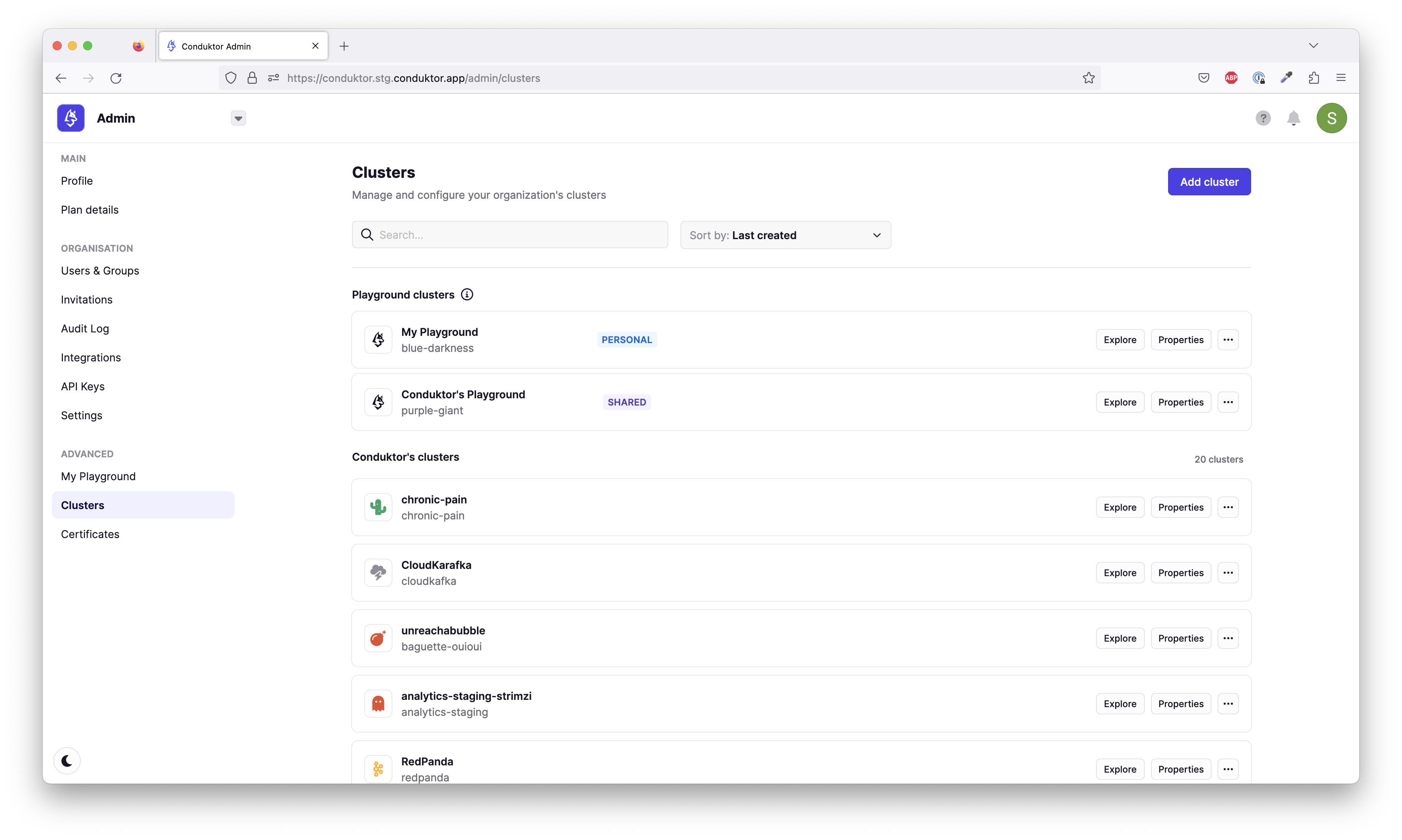This screenshot has height=840, width=1402.
Task: Open more options for Conduktor's Playground
Action: (1228, 402)
